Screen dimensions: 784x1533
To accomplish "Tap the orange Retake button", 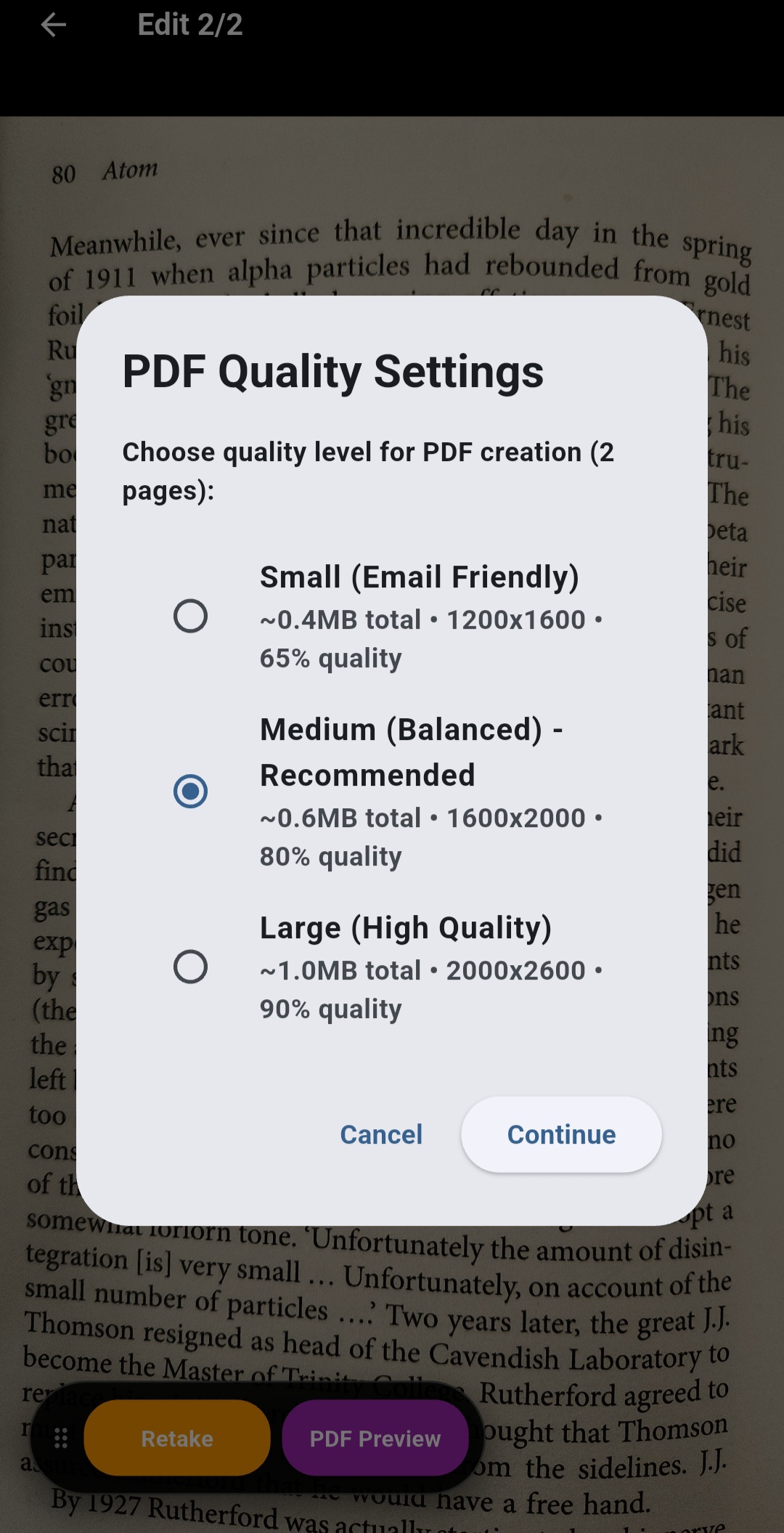I will click(177, 1438).
